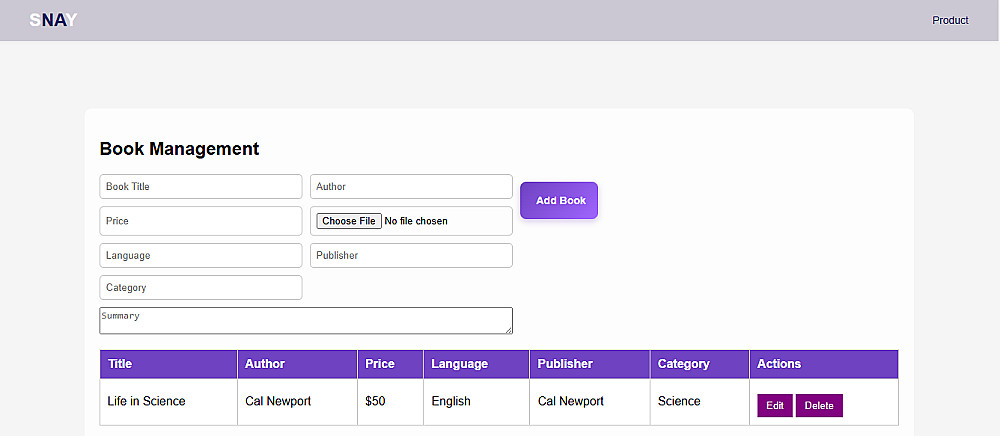Click the Category text field

point(200,288)
